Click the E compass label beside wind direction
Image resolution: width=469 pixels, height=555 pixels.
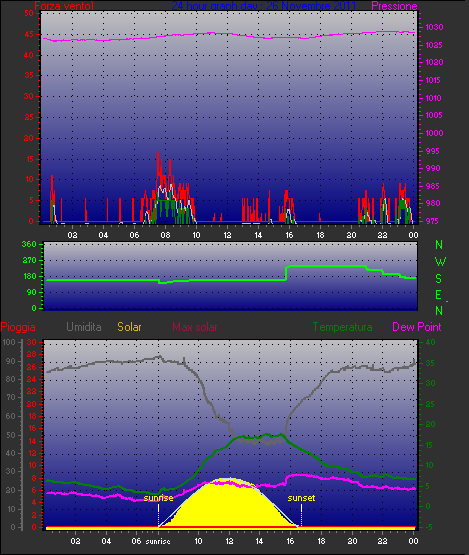439,294
